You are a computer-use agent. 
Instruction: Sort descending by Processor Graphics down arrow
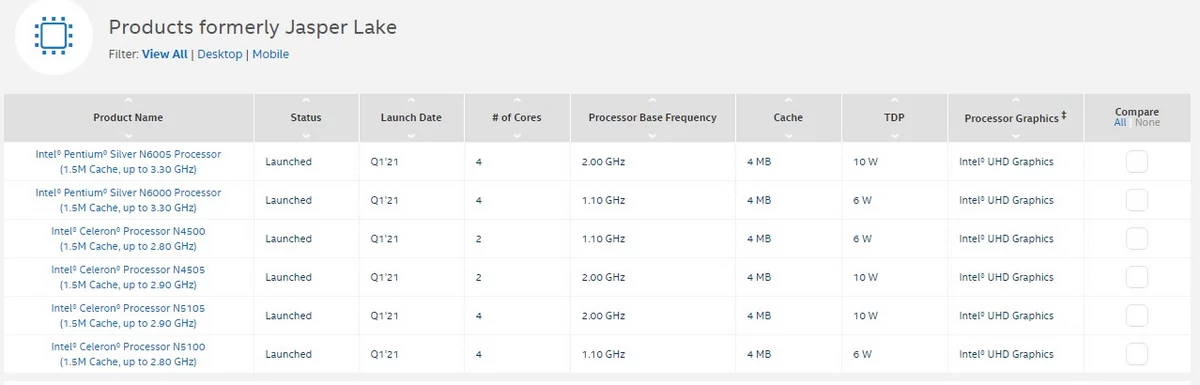(1015, 135)
